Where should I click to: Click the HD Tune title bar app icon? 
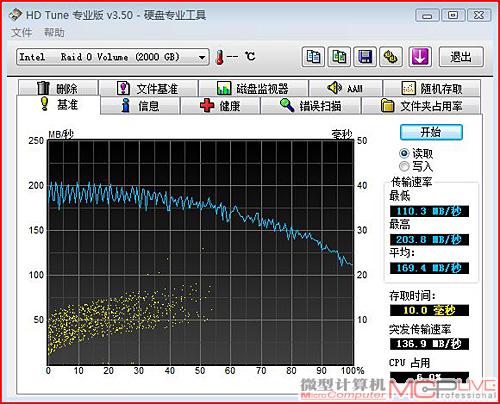point(15,15)
